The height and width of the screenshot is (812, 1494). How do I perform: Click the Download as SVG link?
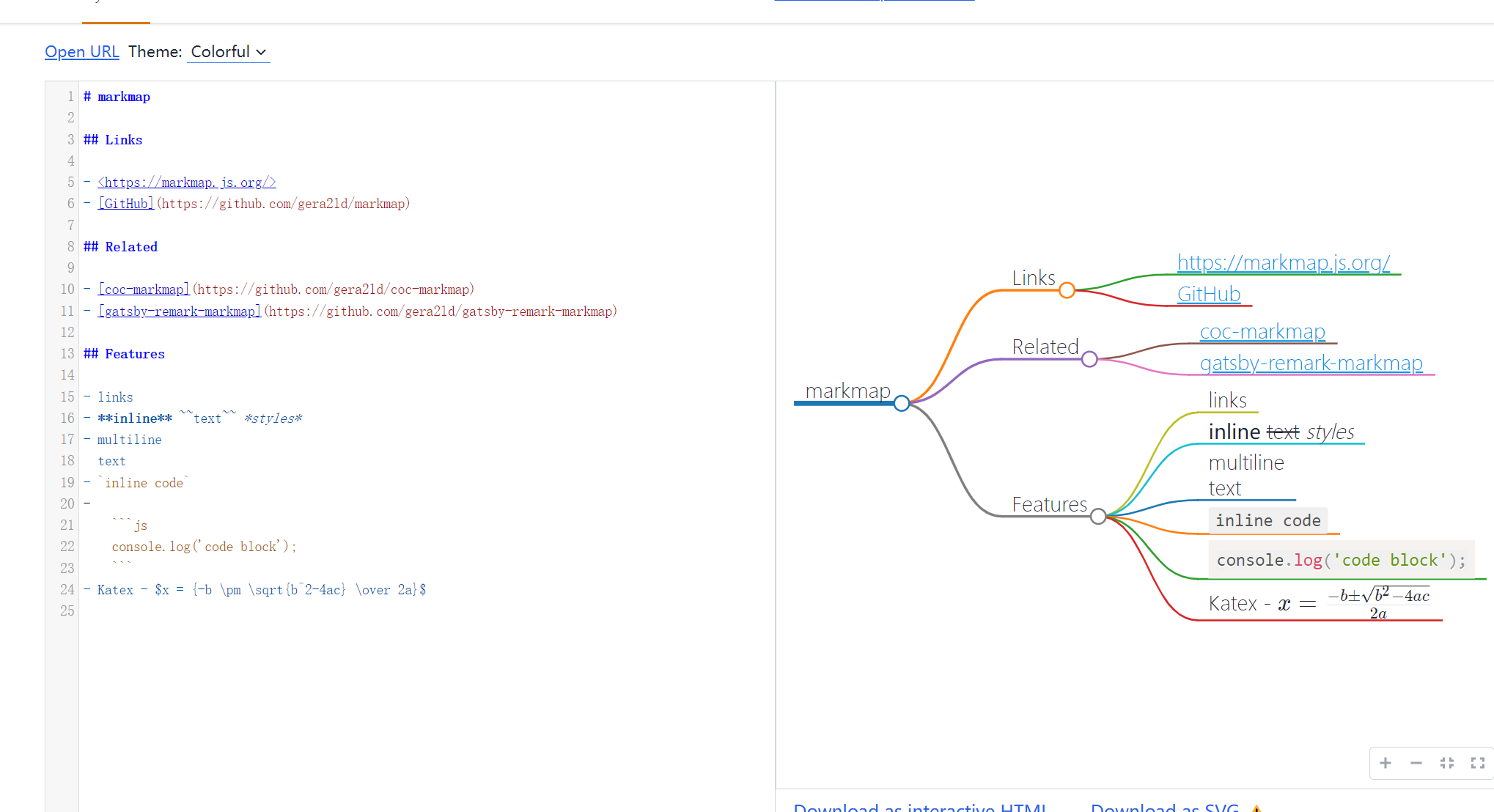pos(1164,807)
